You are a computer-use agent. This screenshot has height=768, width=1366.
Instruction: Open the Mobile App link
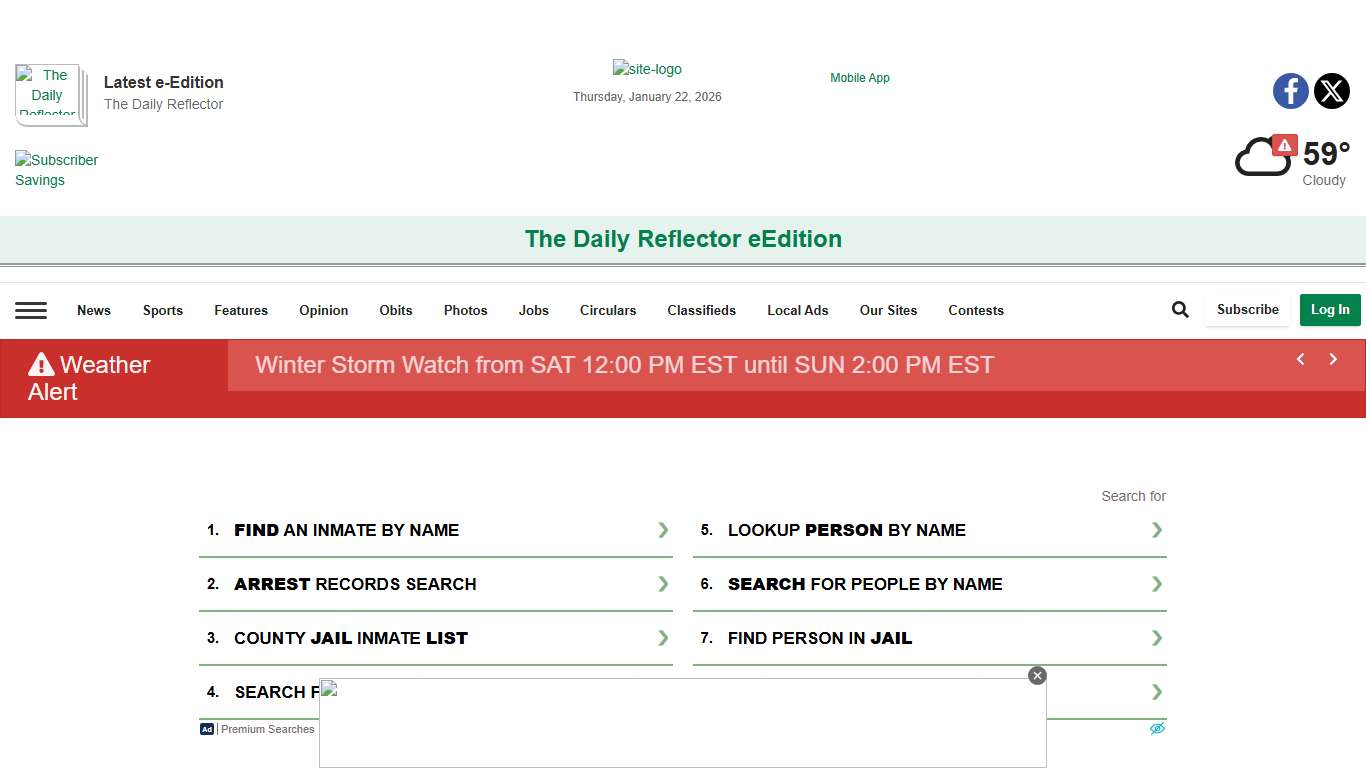coord(859,77)
